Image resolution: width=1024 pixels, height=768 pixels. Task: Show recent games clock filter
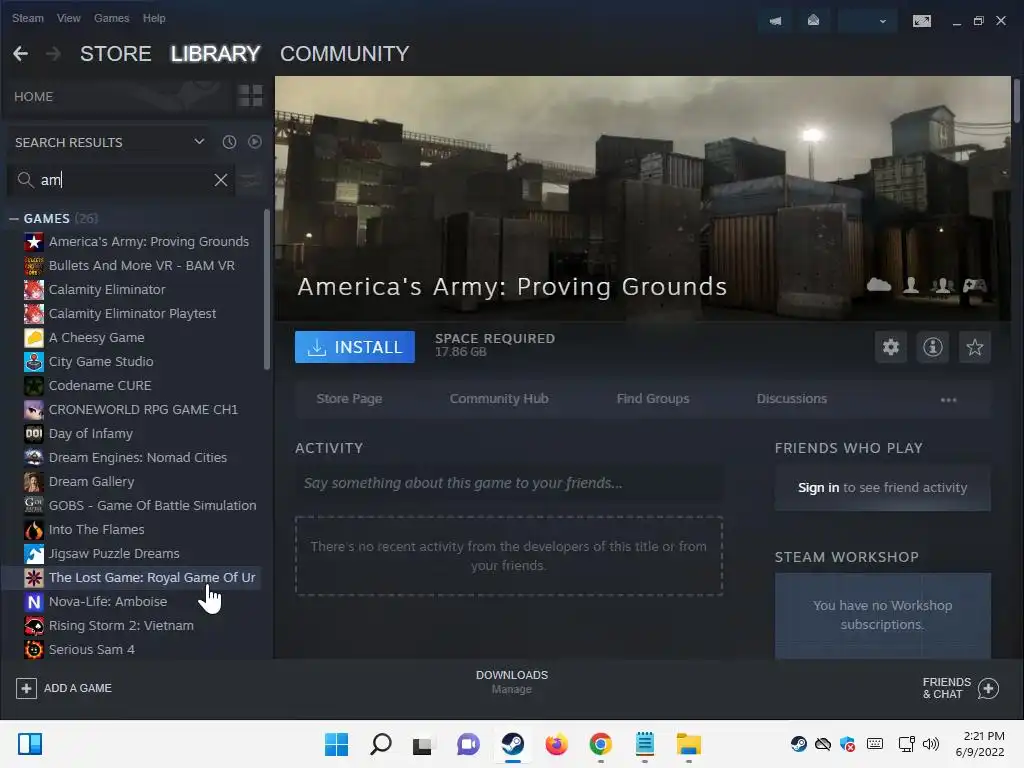tap(229, 142)
